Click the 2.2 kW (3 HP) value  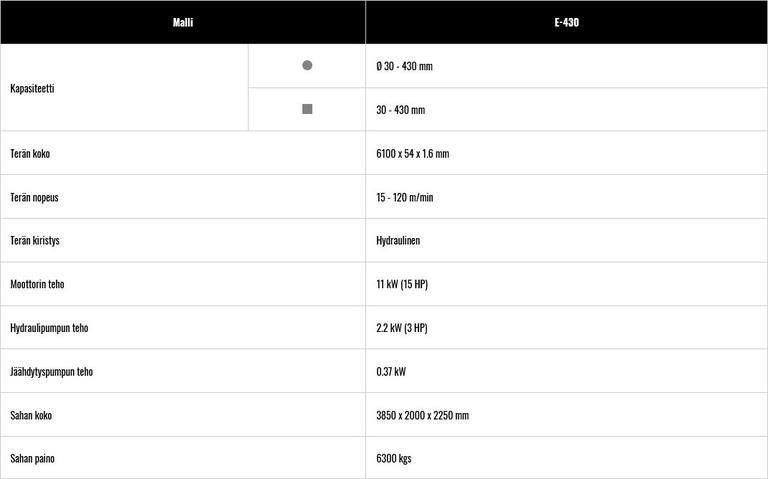[x=402, y=328]
